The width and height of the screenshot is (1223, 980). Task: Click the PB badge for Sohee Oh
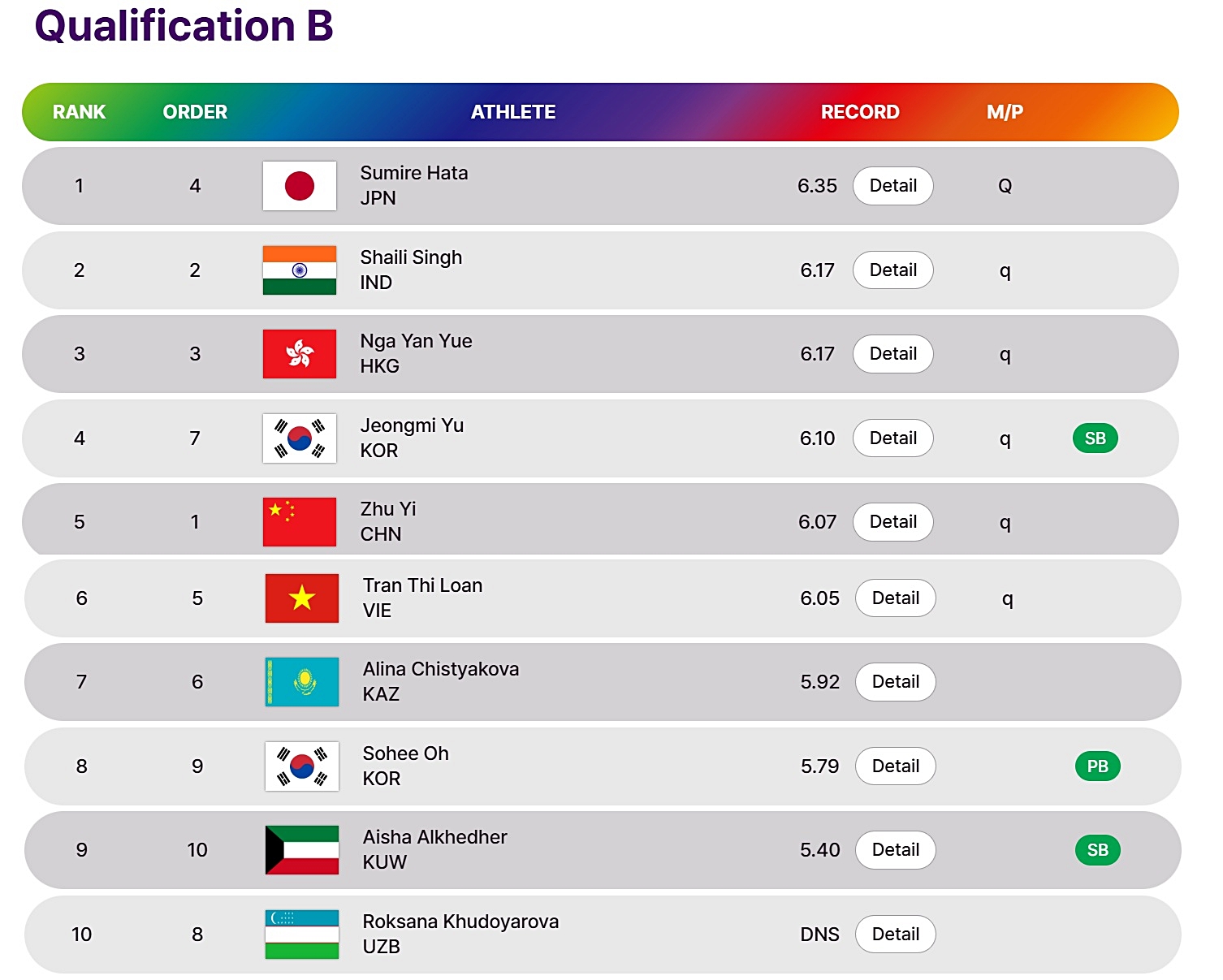pyautogui.click(x=1098, y=766)
